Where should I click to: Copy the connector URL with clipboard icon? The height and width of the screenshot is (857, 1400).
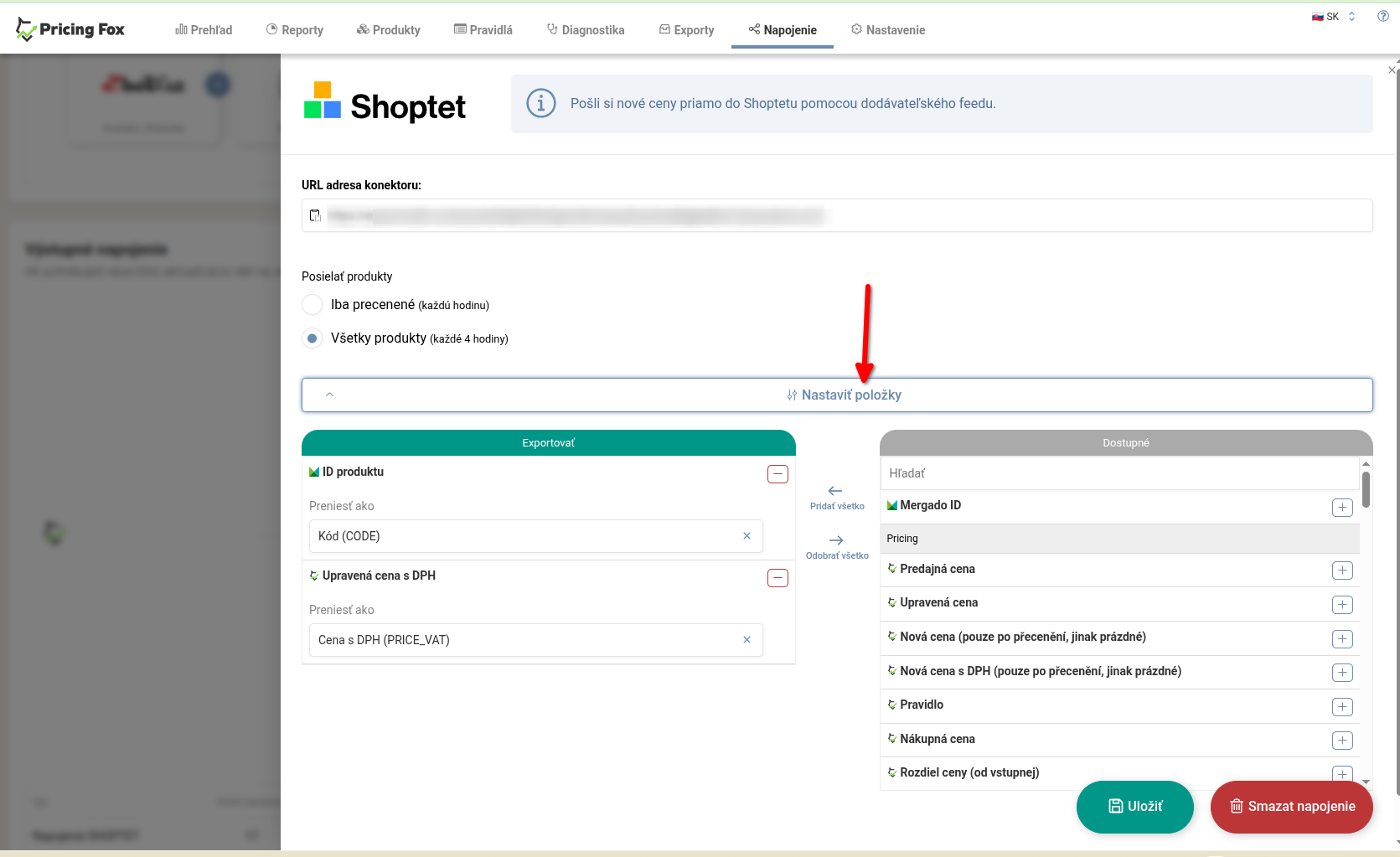(315, 215)
